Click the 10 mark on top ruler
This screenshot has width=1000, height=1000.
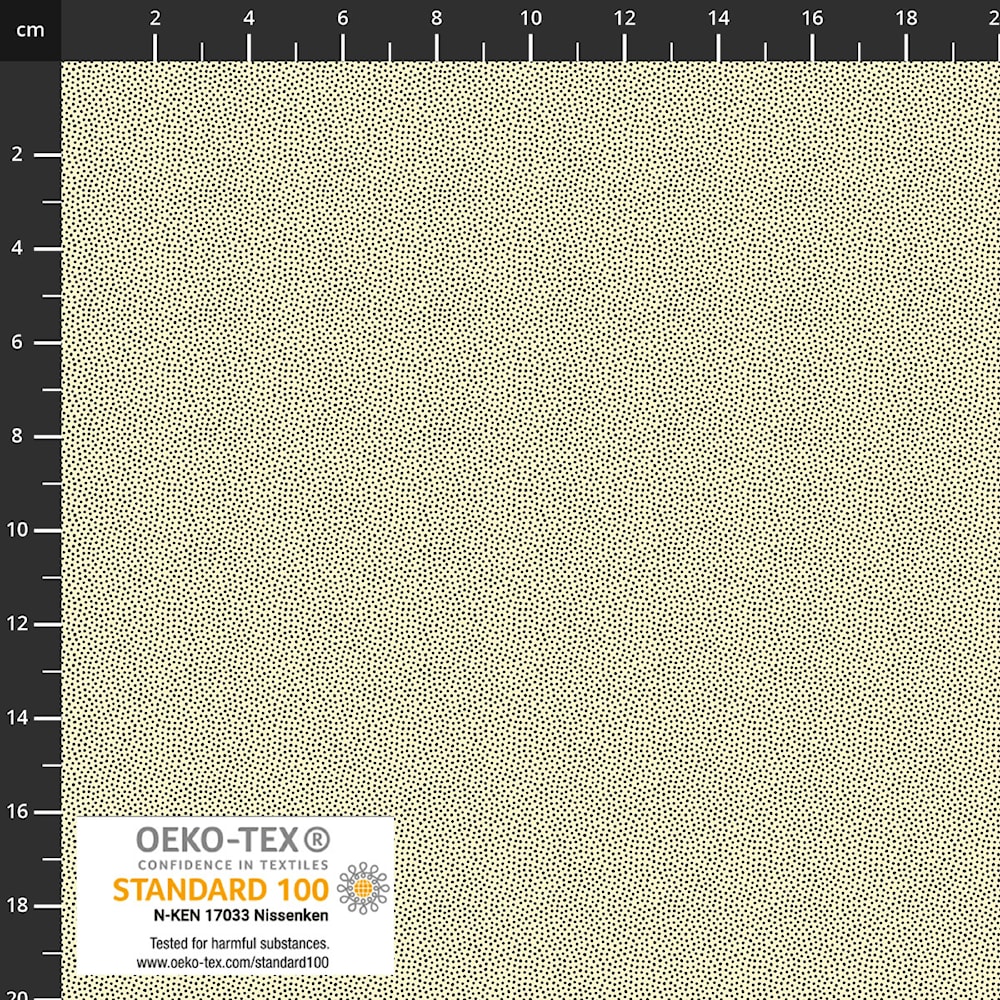(x=530, y=18)
